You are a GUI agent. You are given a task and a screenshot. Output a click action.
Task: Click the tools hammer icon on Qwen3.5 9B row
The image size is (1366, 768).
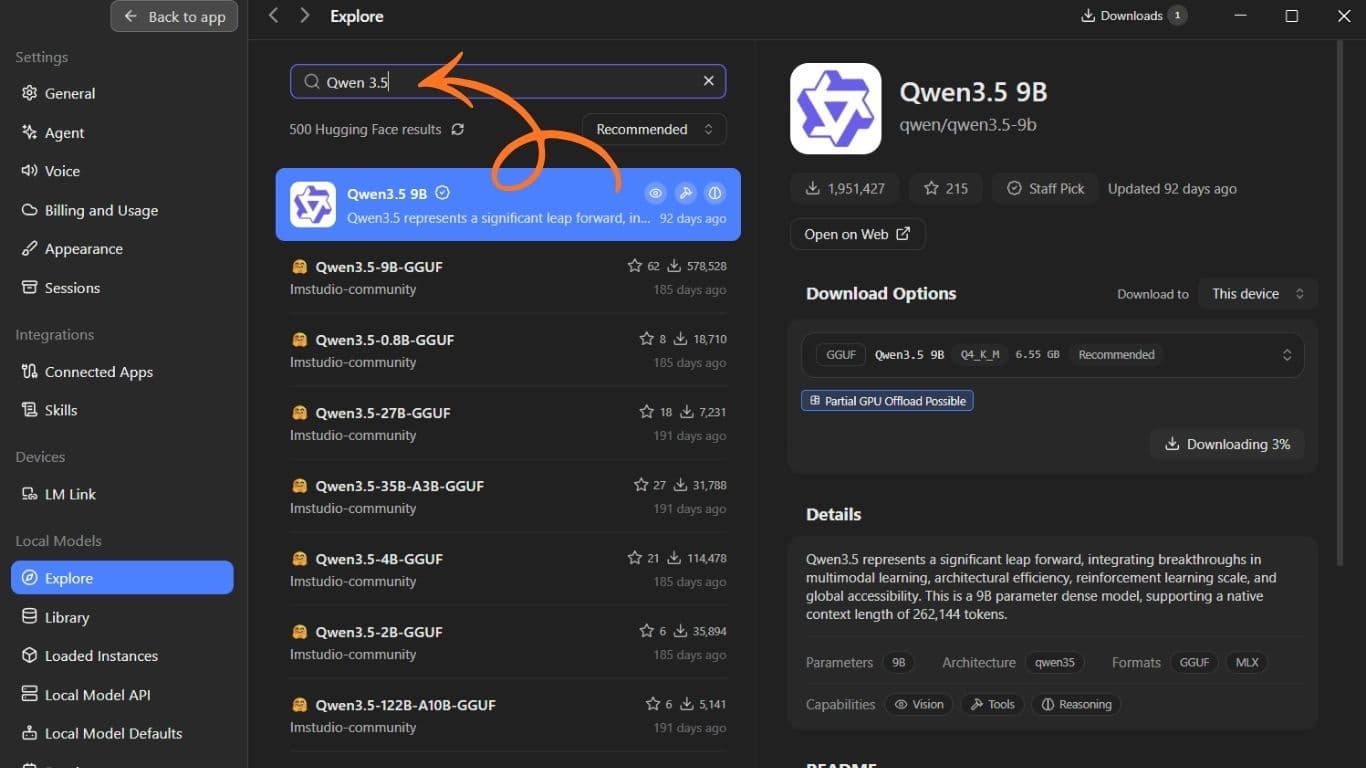tap(685, 193)
